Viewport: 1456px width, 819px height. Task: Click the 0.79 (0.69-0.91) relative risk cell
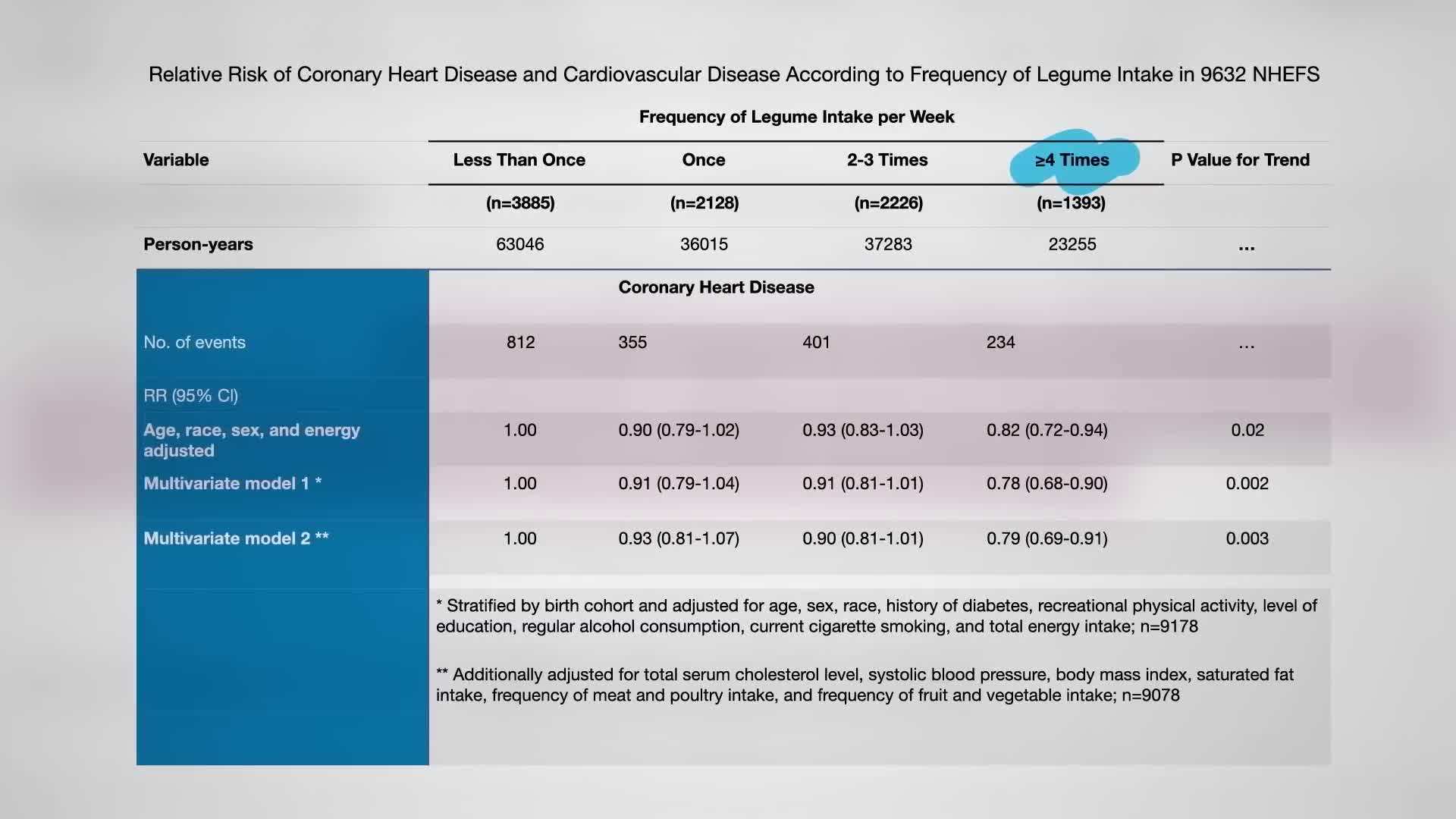tap(1046, 538)
